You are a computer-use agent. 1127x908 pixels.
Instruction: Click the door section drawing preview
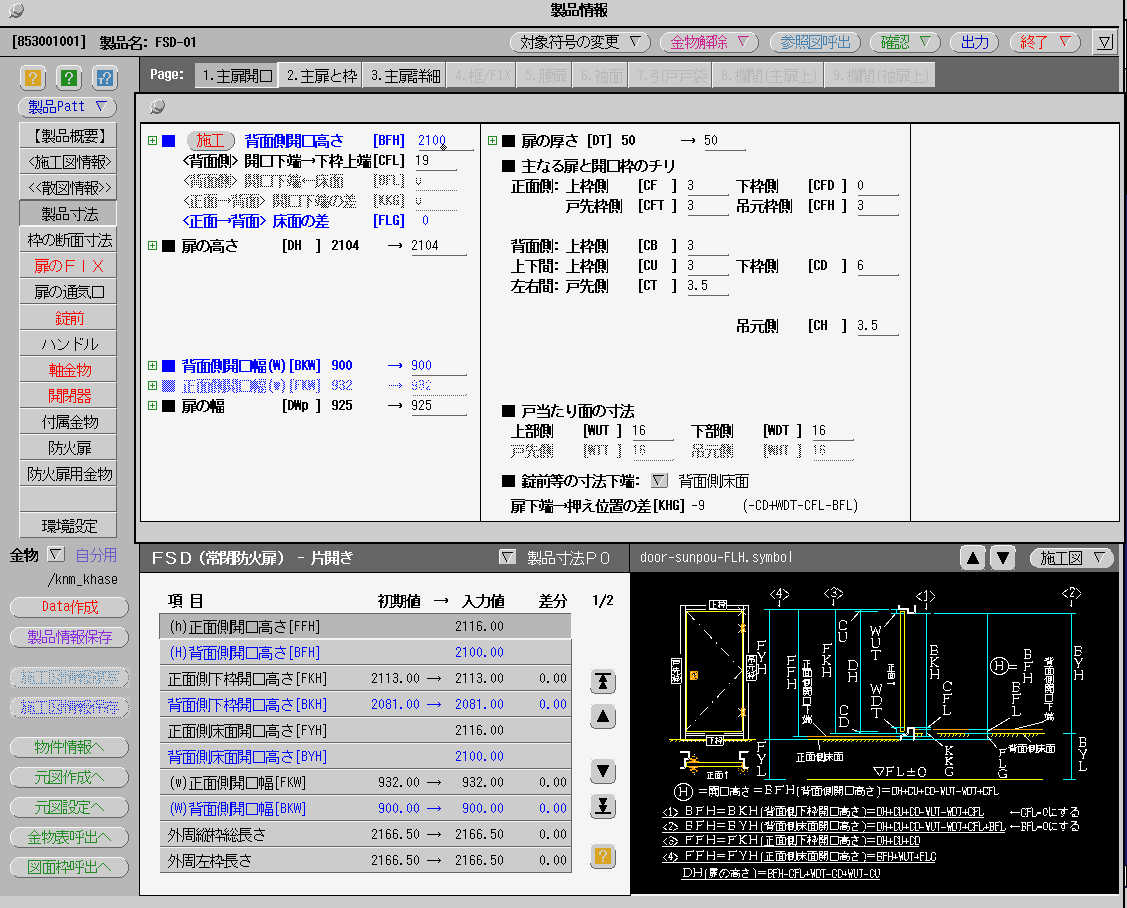pyautogui.click(x=873, y=733)
